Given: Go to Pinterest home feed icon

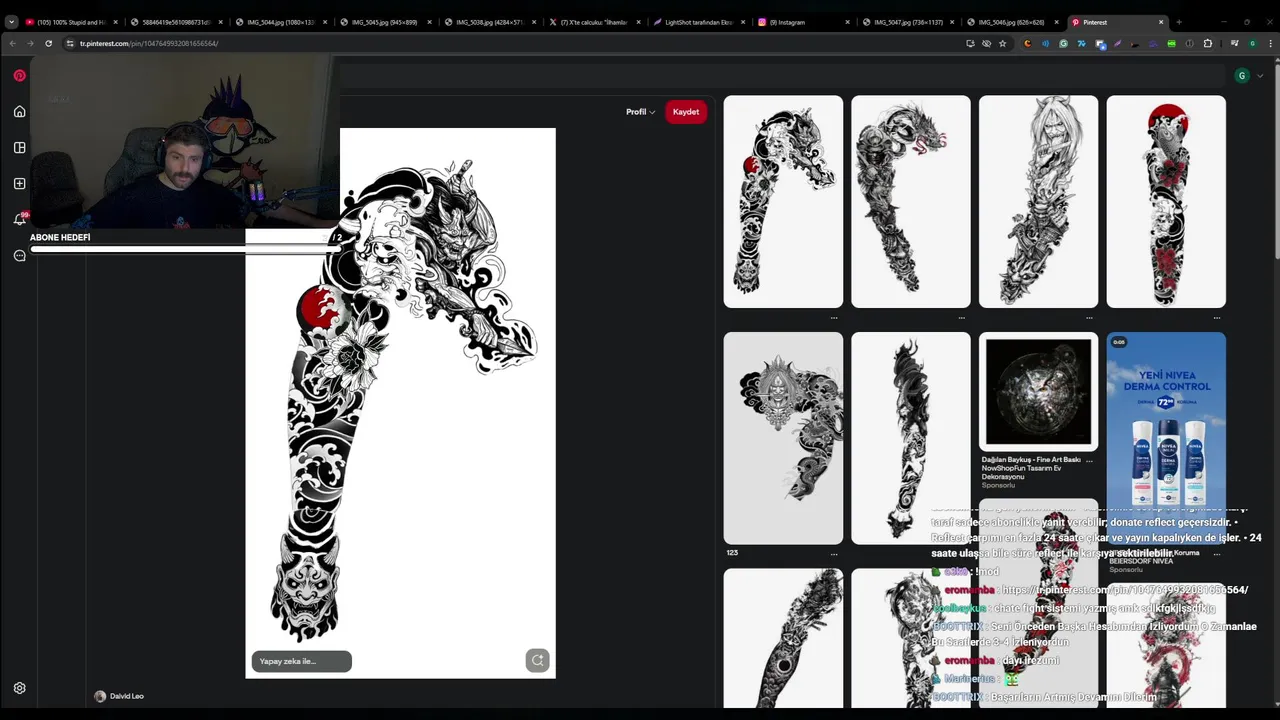Looking at the screenshot, I should tap(19, 111).
